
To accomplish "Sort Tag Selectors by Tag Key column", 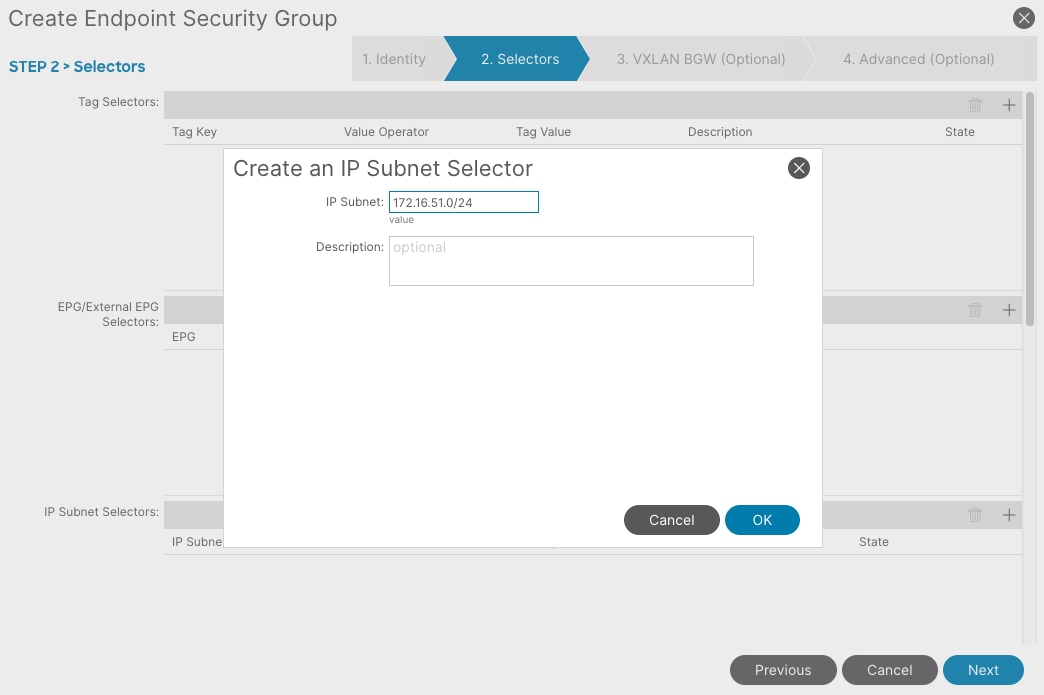I will point(194,132).
